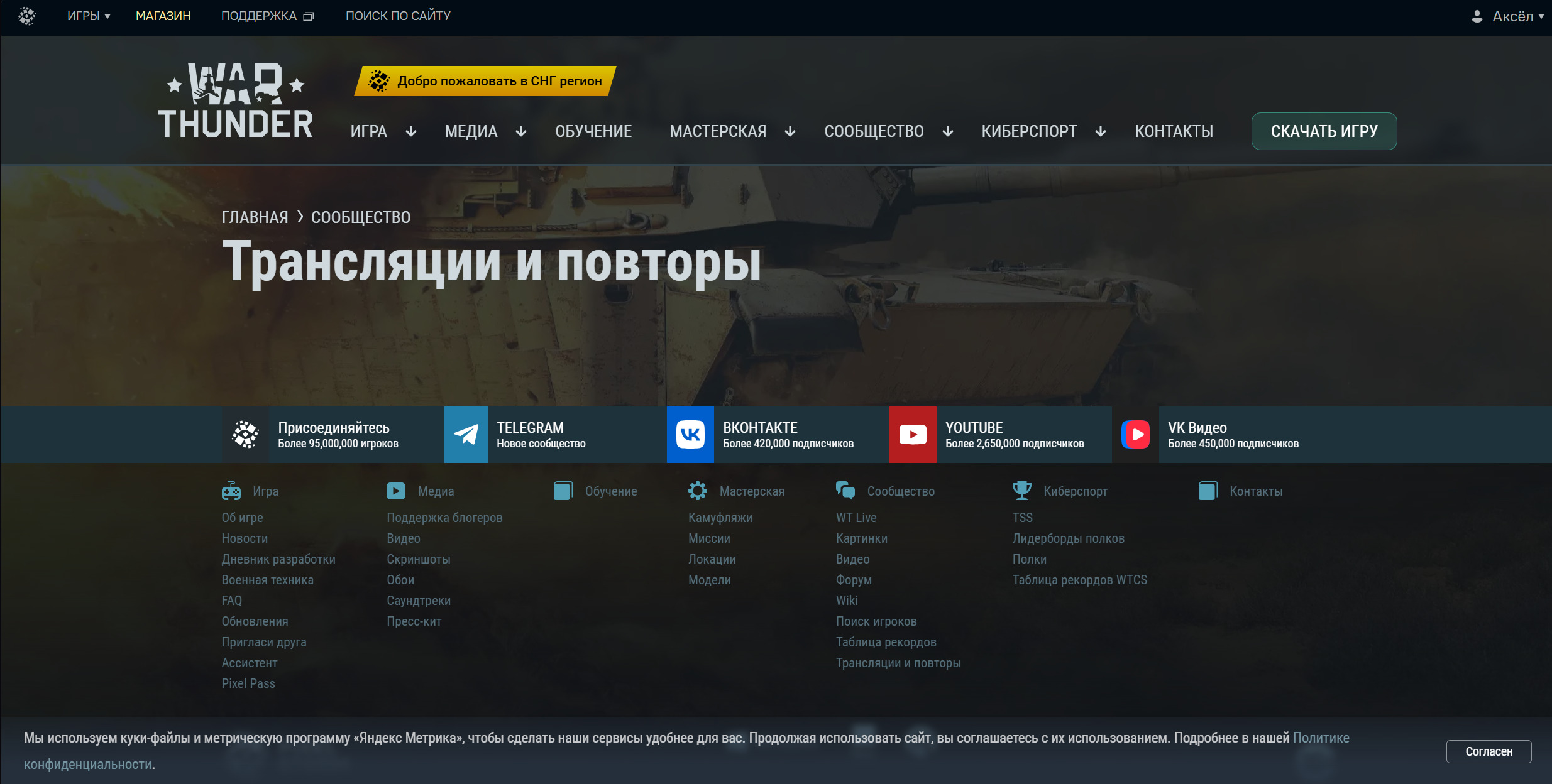The height and width of the screenshot is (784, 1552).
Task: Click the book icon next to Обучение
Action: coord(563,491)
